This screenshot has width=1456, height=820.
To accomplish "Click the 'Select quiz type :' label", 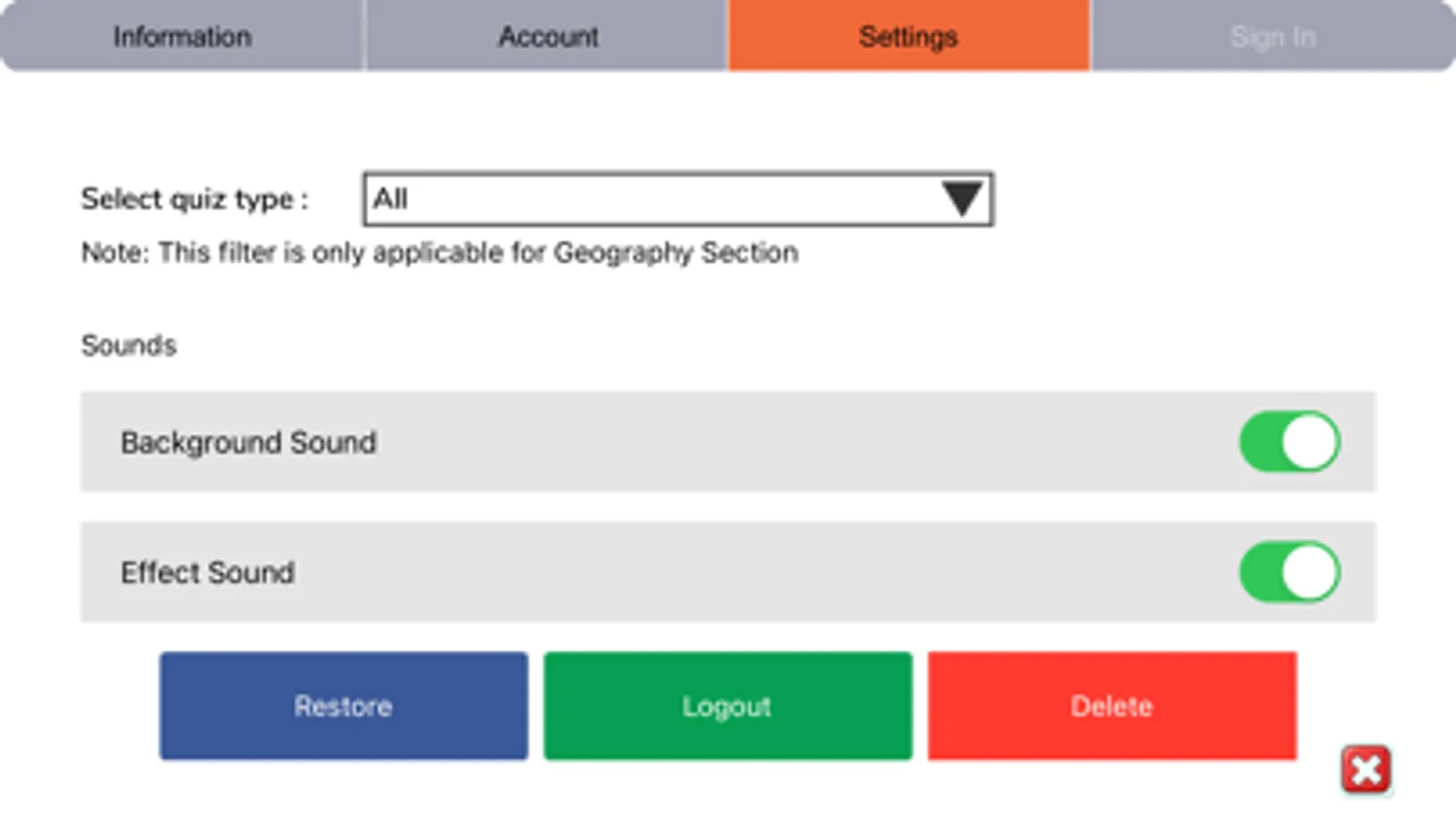I will (x=195, y=199).
